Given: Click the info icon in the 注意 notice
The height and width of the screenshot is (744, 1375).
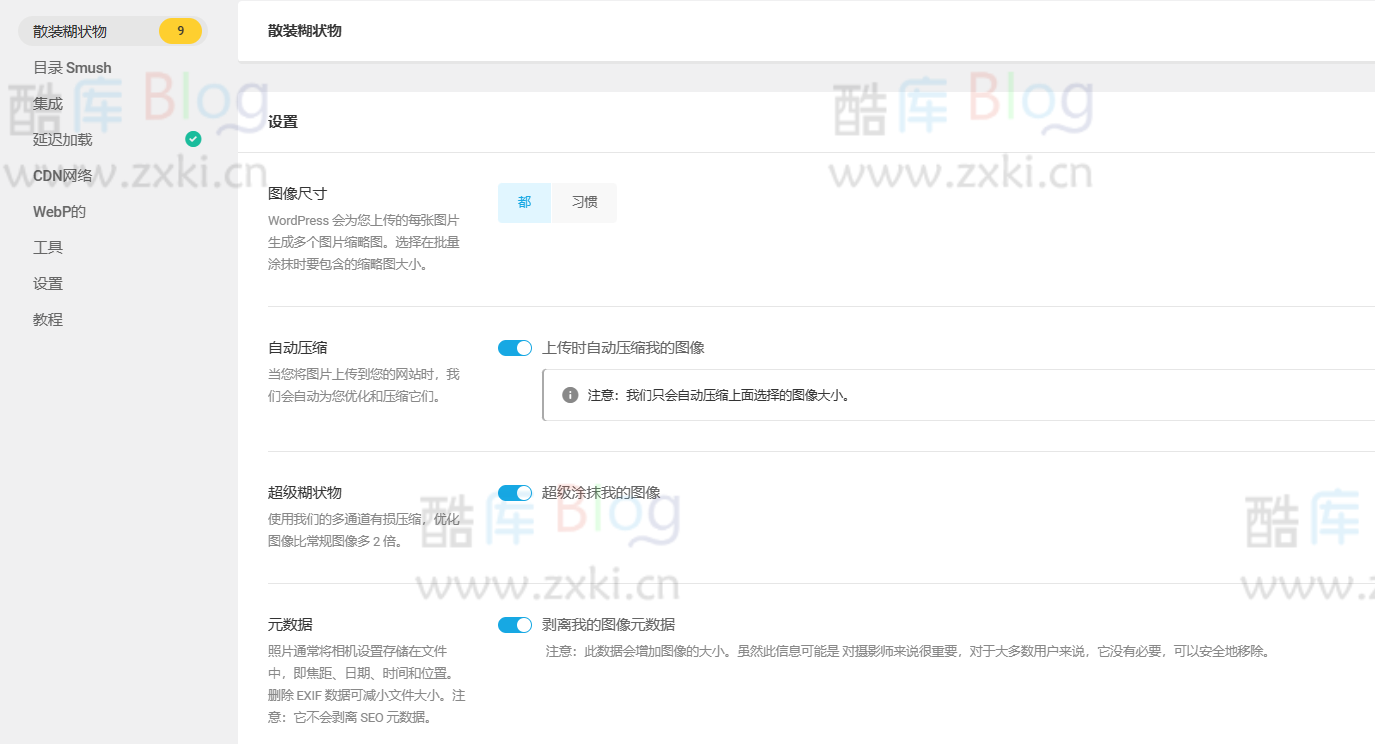Looking at the screenshot, I should click(569, 394).
